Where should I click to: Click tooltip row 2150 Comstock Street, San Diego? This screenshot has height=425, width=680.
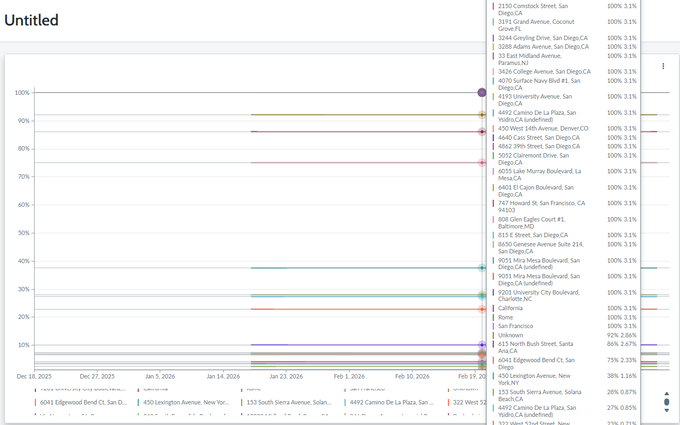point(565,10)
